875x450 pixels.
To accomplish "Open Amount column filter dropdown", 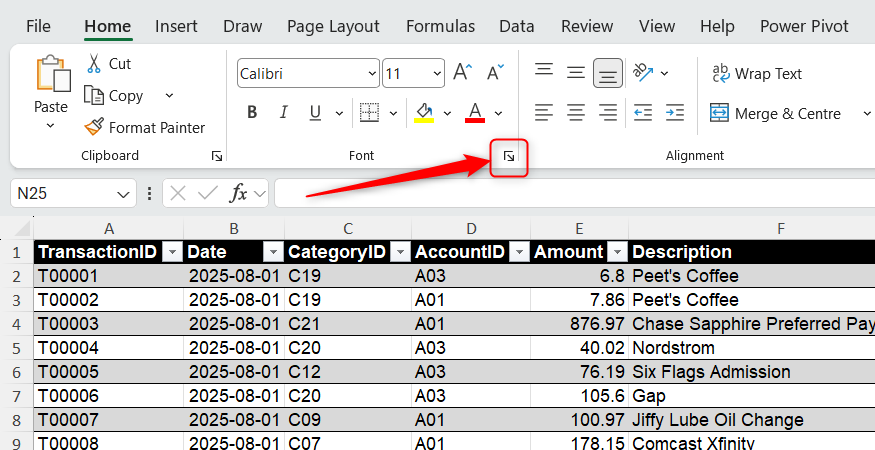I will pyautogui.click(x=617, y=253).
